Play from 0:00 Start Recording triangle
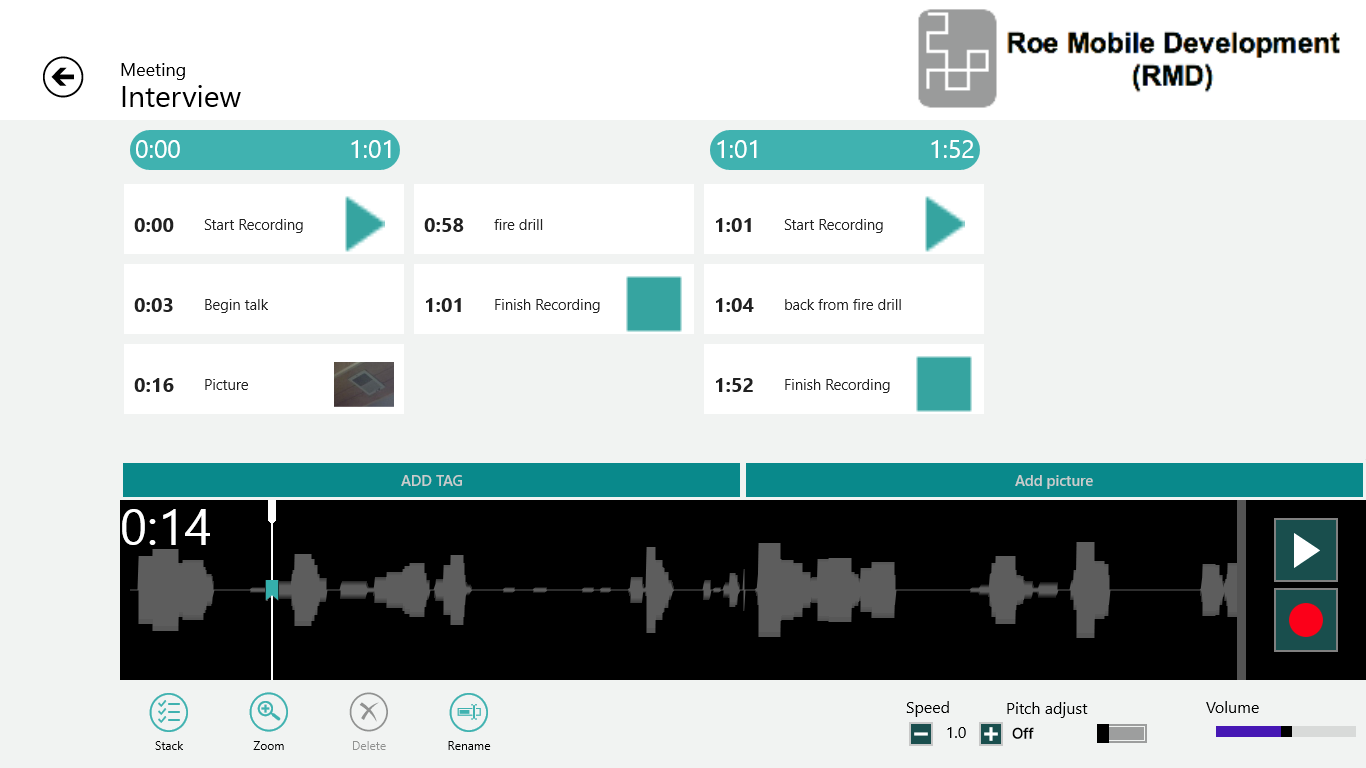 [x=365, y=224]
